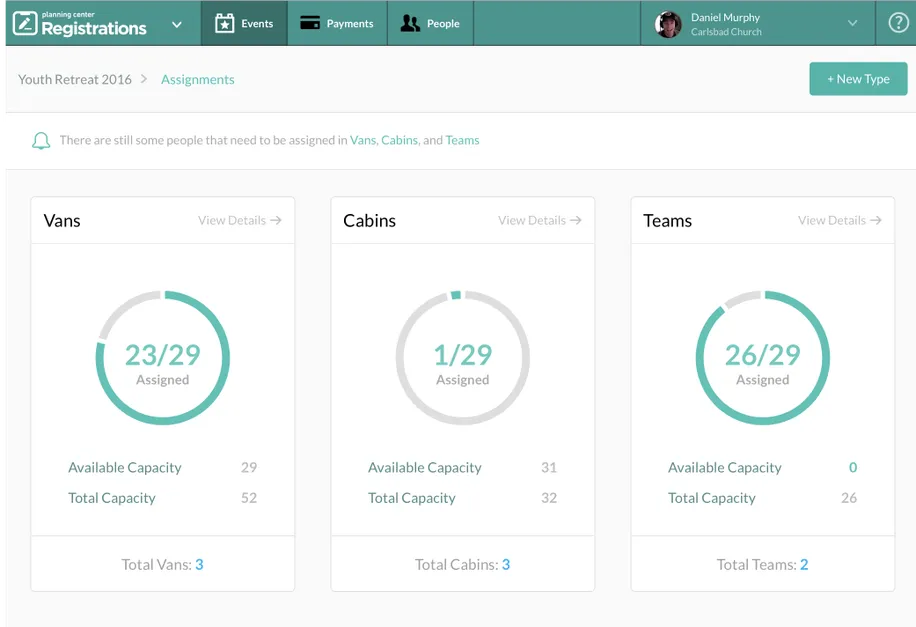Click the Cabins link in the alert message
916x627 pixels.
399,140
